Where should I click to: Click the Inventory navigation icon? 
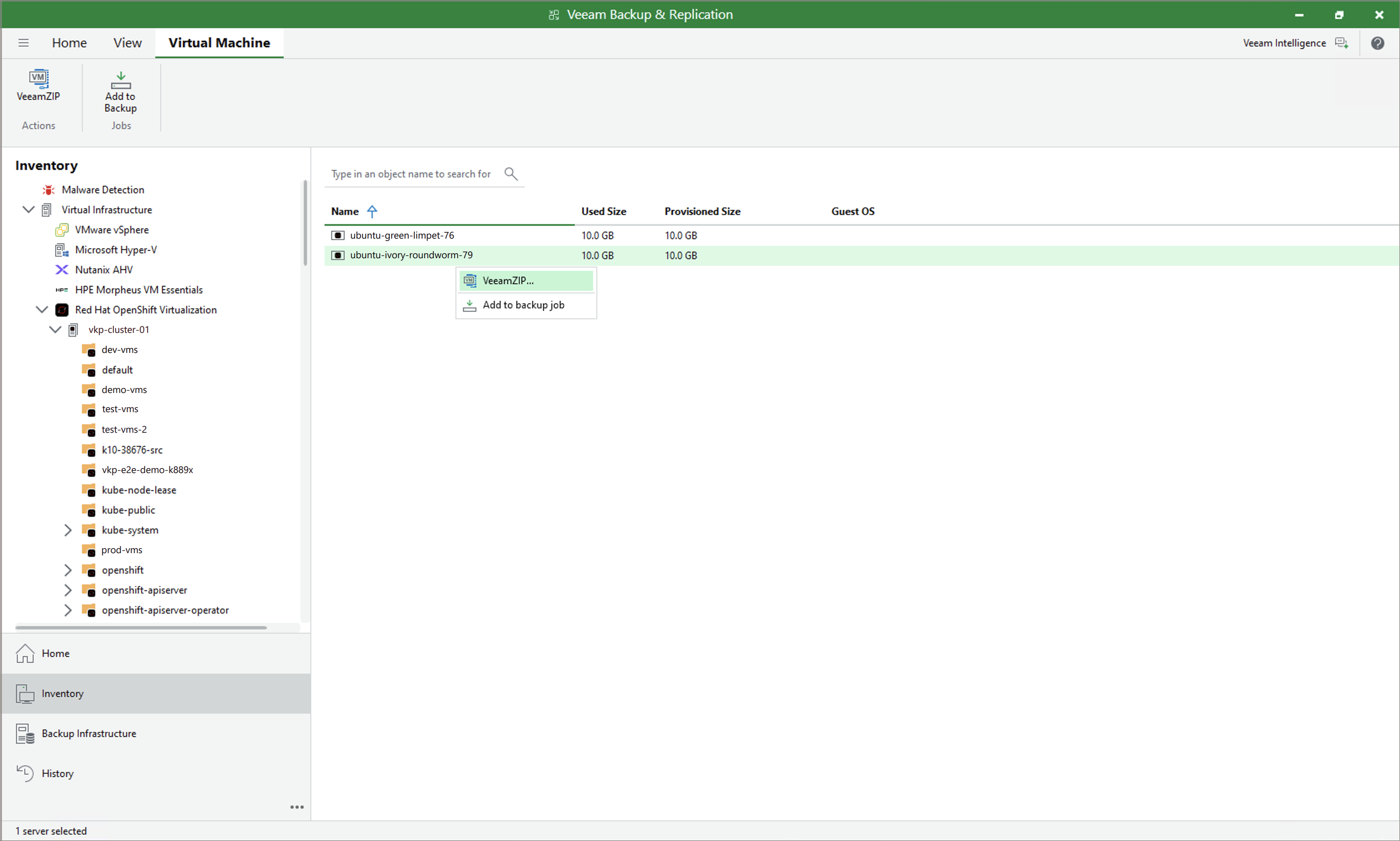(x=25, y=694)
